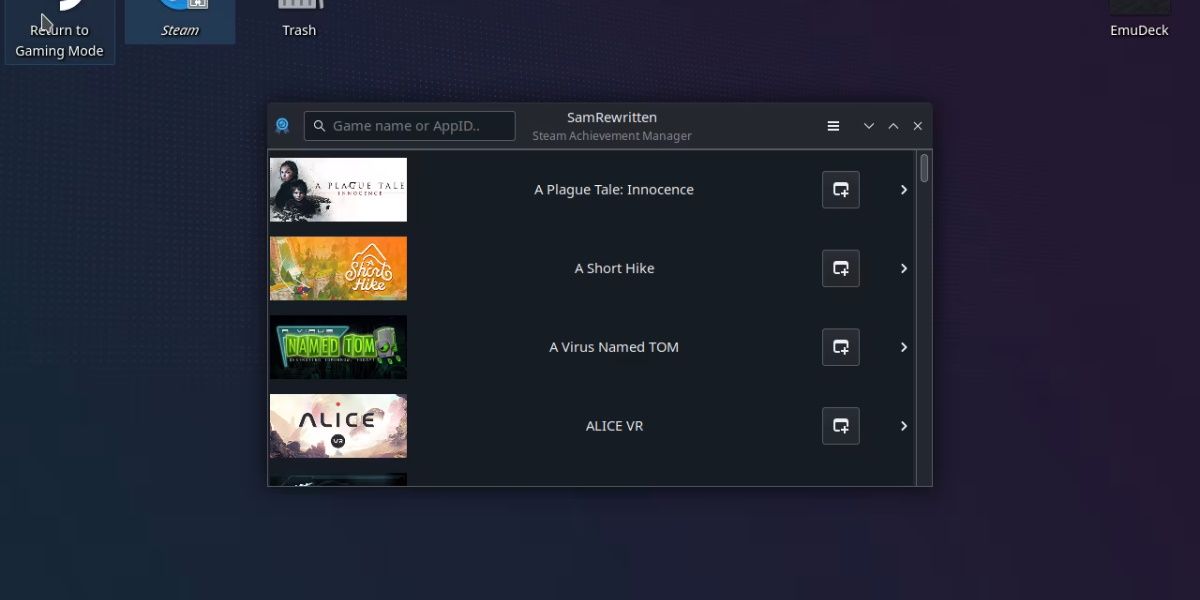Click the magnifier icon in the search bar
Image resolution: width=1200 pixels, height=600 pixels.
[319, 125]
